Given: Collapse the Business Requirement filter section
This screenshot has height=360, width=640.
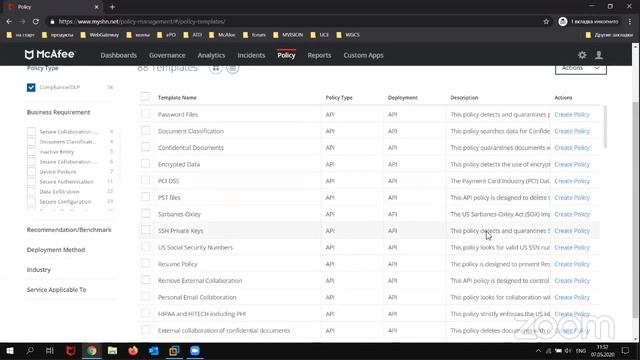Looking at the screenshot, I should 58,112.
